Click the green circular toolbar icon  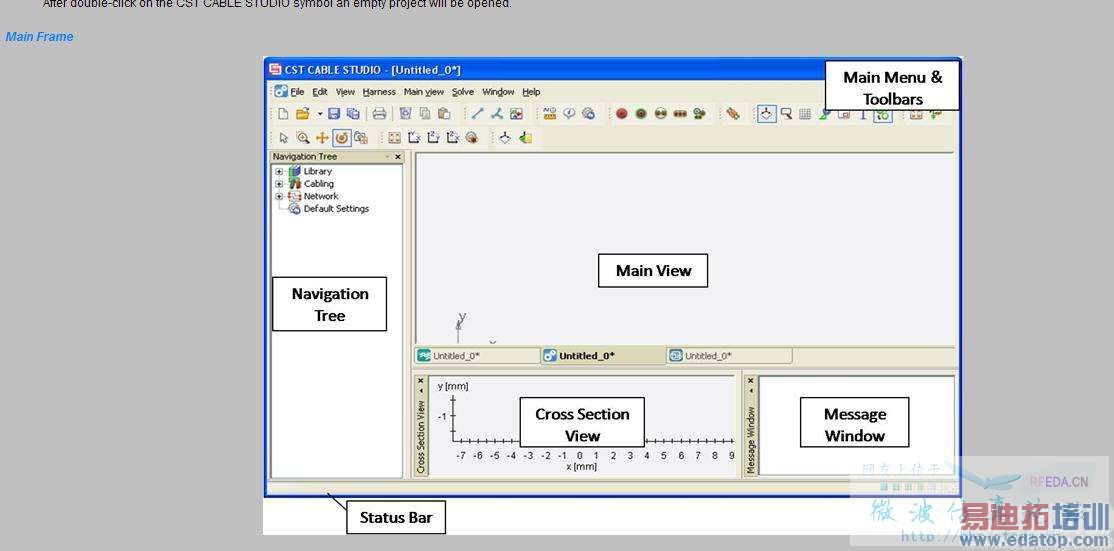pyautogui.click(x=641, y=114)
